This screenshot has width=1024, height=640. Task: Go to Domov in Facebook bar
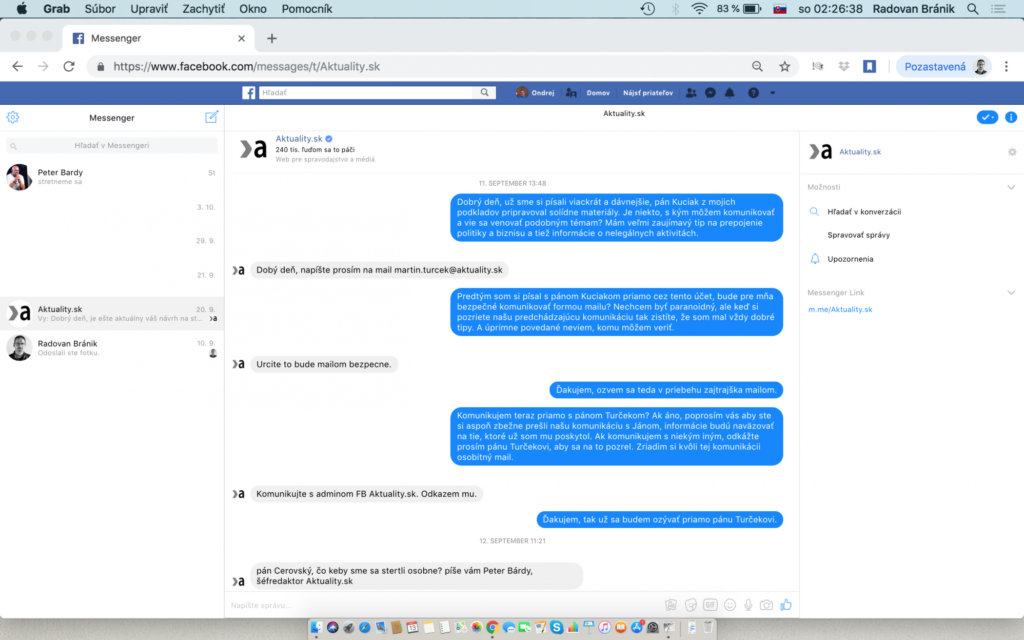(x=598, y=93)
